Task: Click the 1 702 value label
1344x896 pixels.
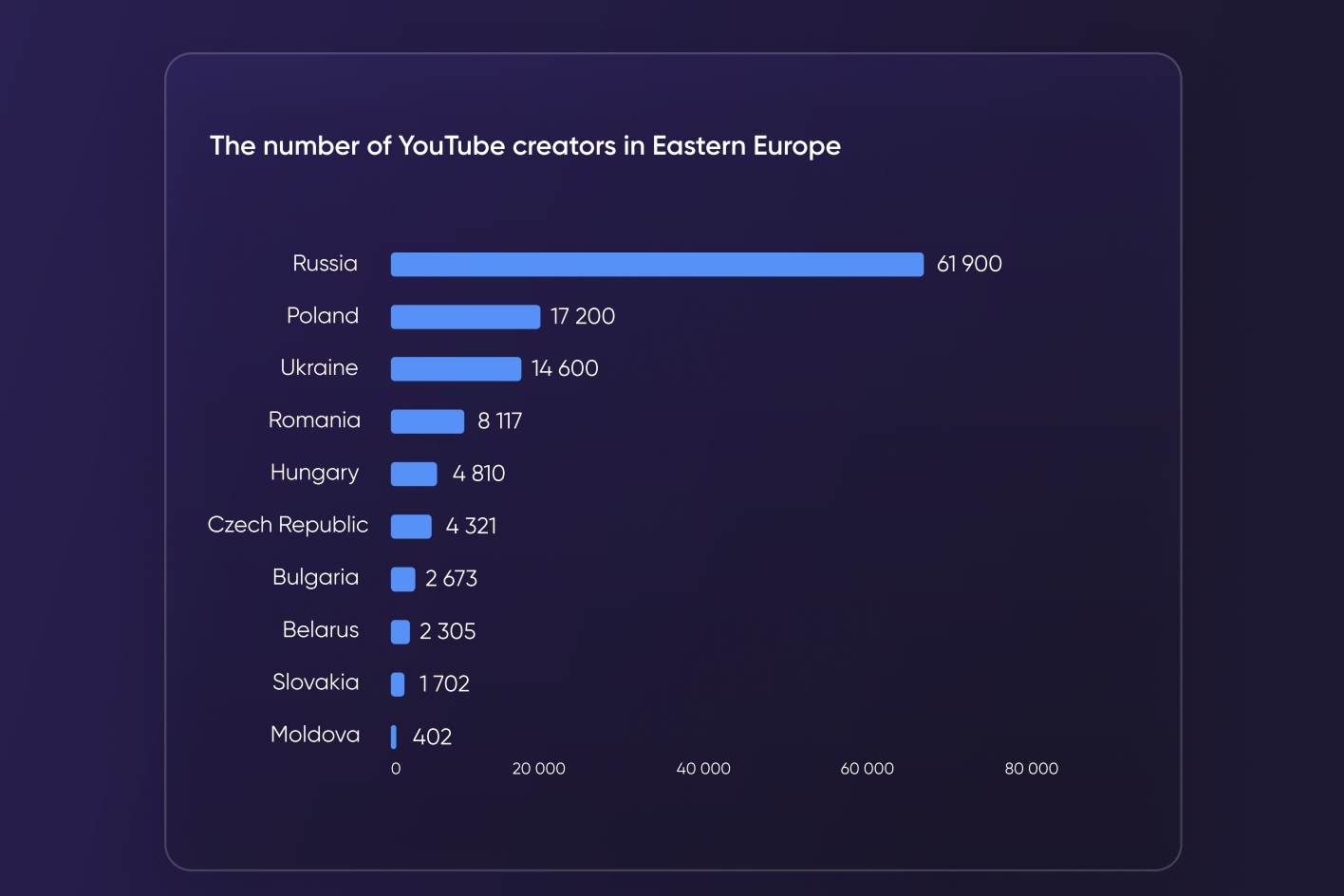Action: point(444,683)
